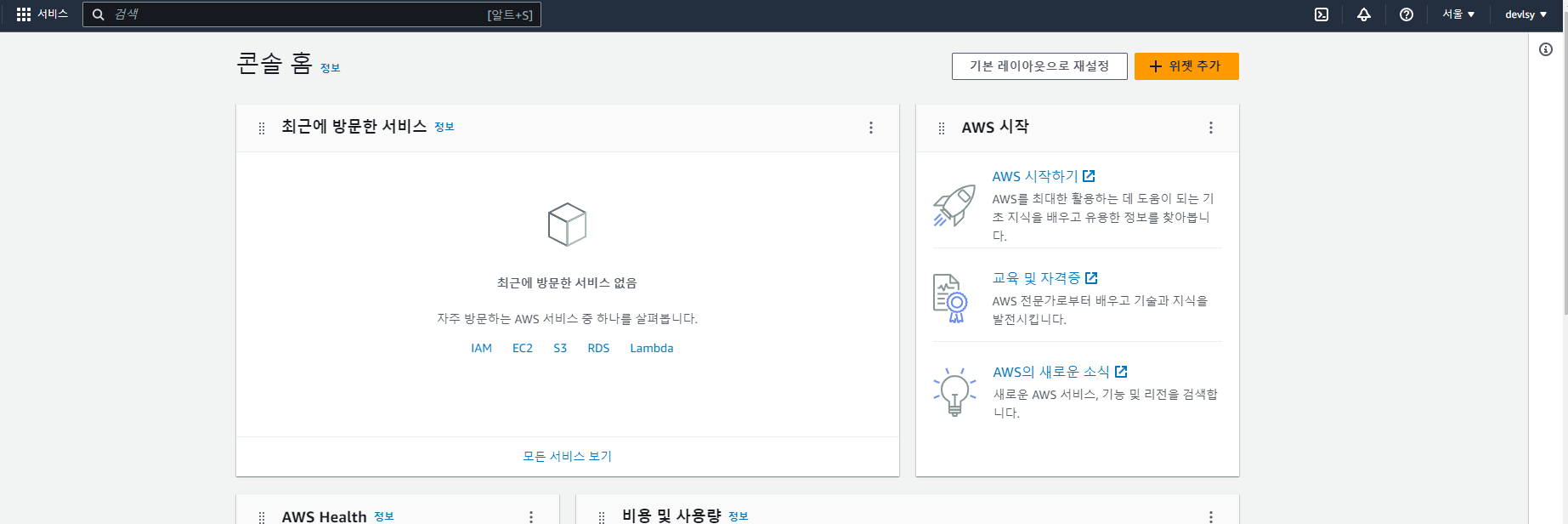Click the lightbulb icon beside AWS의 새로운 소식
Screen dimensions: 1568x524
[x=954, y=392]
